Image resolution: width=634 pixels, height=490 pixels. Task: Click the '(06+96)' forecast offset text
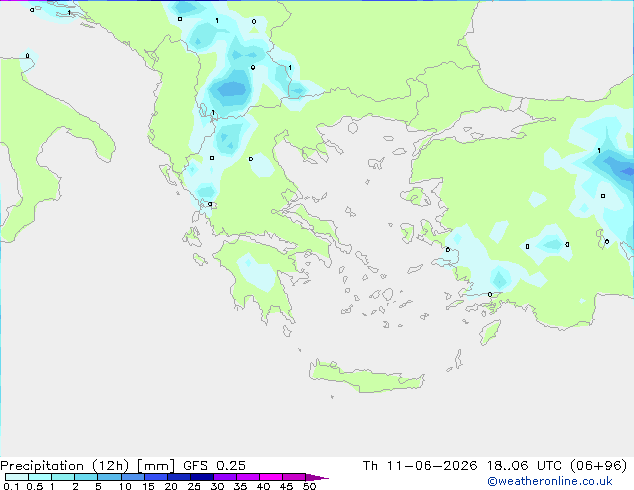(598, 466)
